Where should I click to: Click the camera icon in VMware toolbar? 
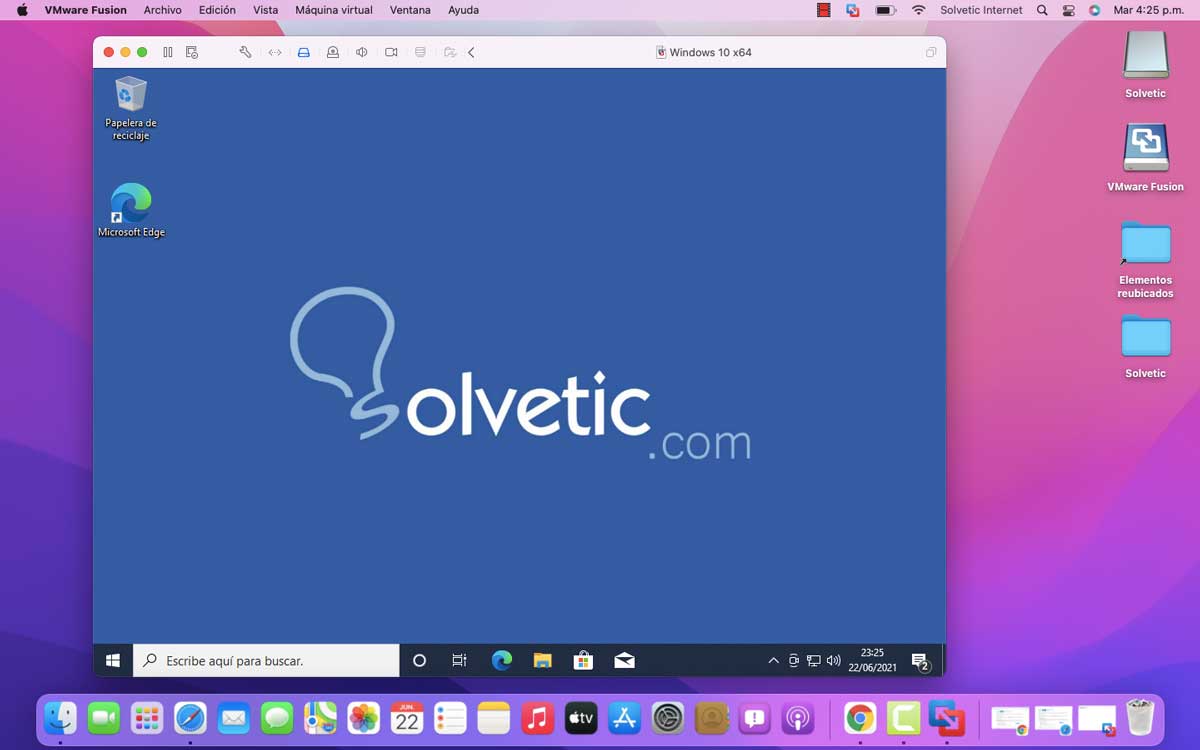[391, 52]
